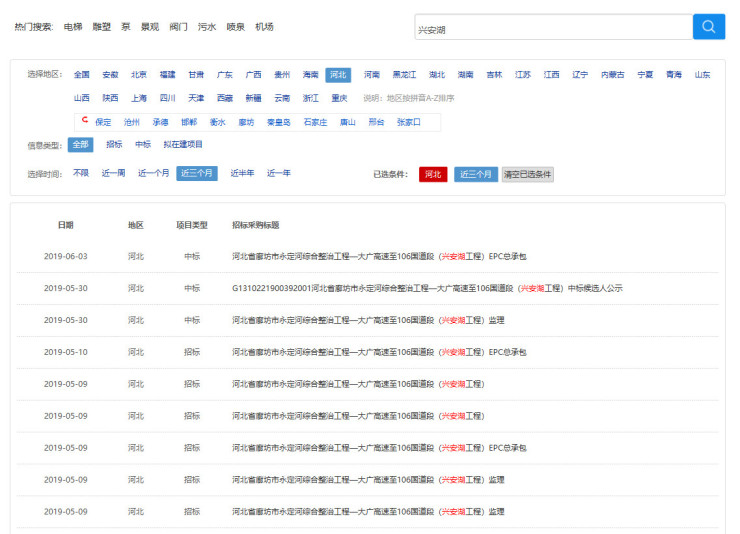Set time range to 近一年
The width and height of the screenshot is (740, 534).
pos(278,173)
